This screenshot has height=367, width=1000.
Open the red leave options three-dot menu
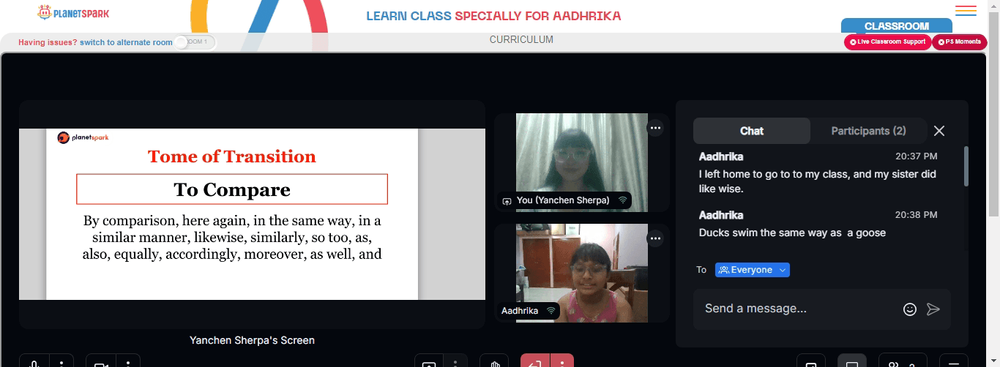point(562,361)
